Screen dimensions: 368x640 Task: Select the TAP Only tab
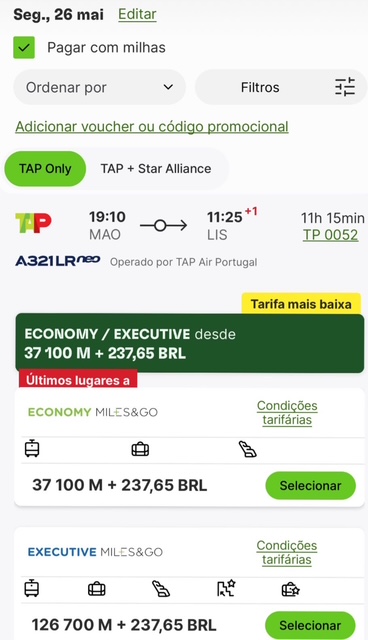tap(45, 169)
